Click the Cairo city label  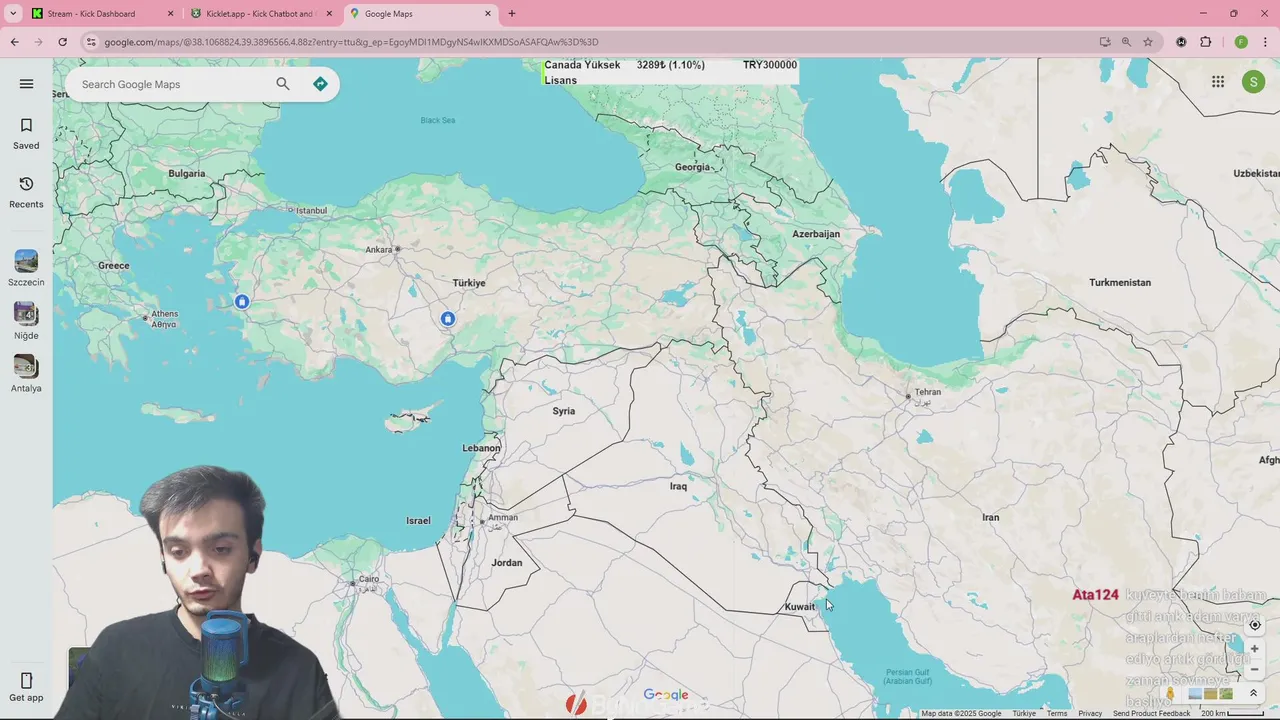pos(369,579)
